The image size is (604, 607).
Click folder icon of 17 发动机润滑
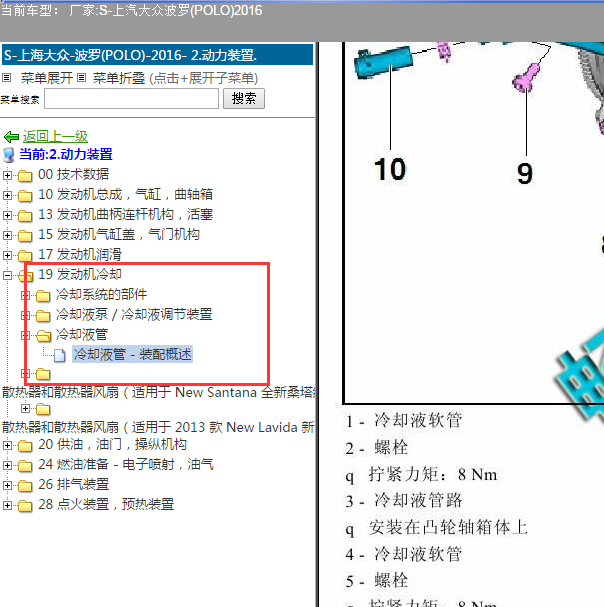(25, 255)
